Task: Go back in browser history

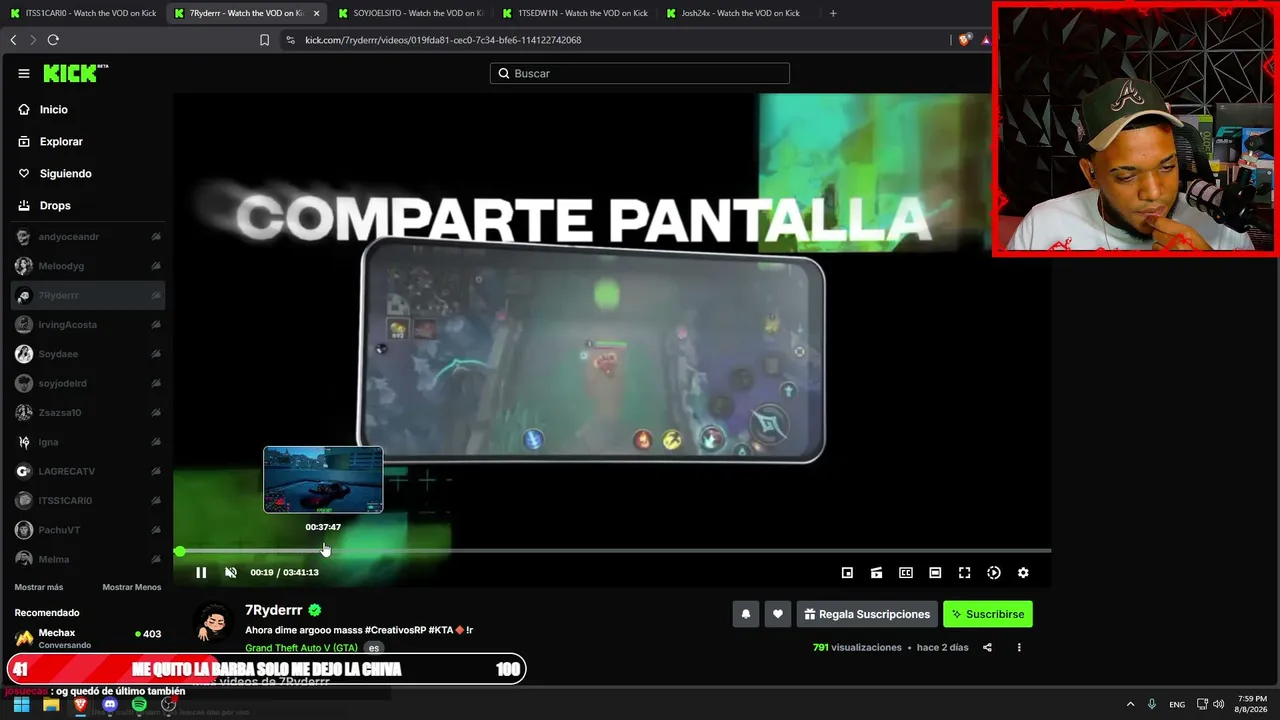Action: 13,40
